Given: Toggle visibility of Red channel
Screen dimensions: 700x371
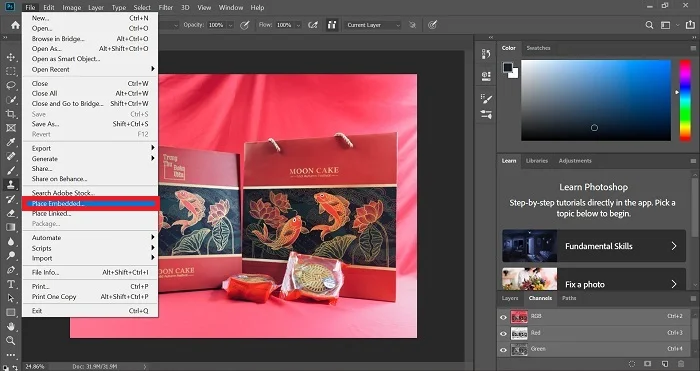Looking at the screenshot, I should [x=503, y=334].
